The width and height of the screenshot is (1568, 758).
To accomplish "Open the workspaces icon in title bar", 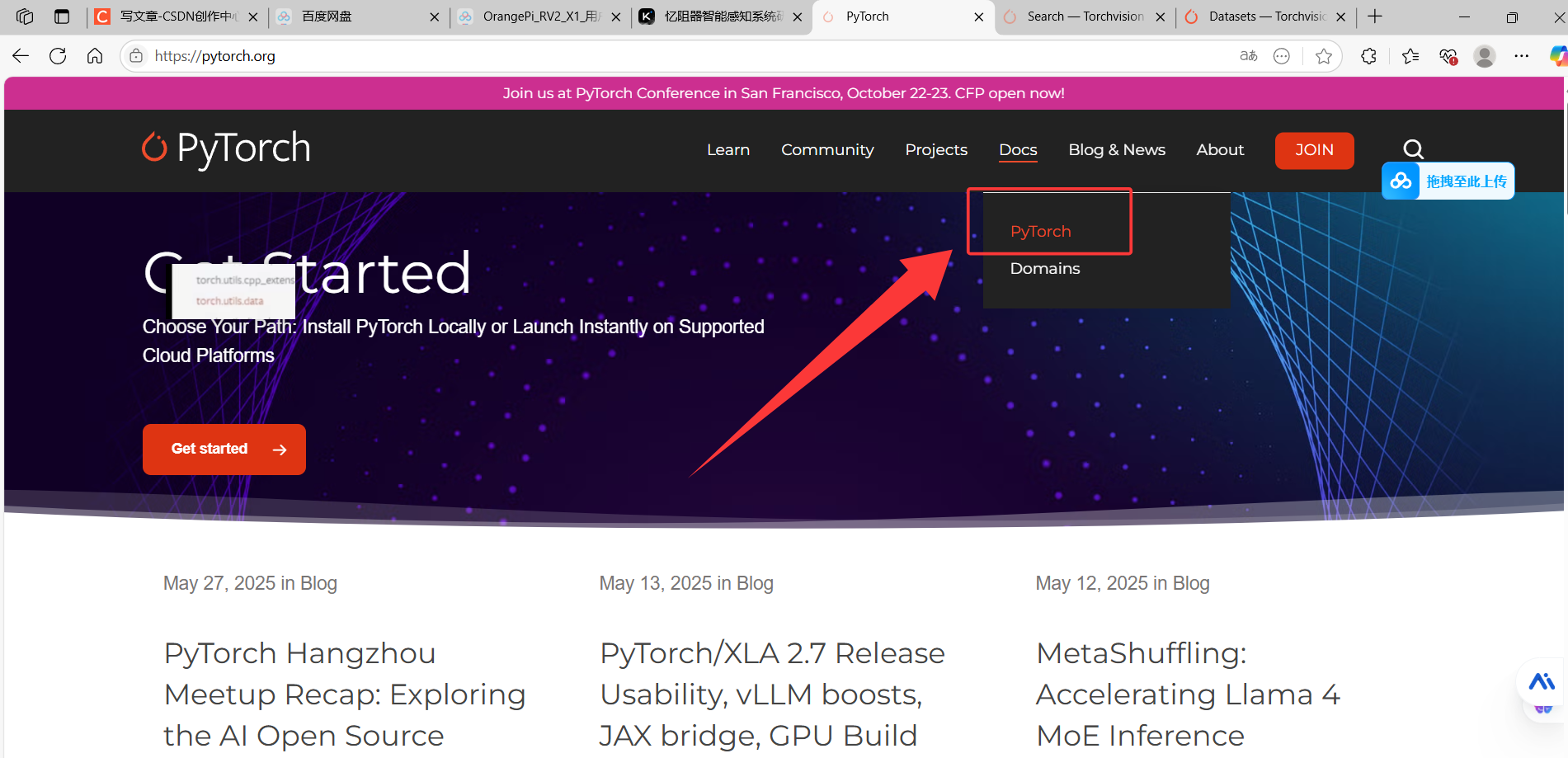I will [25, 16].
